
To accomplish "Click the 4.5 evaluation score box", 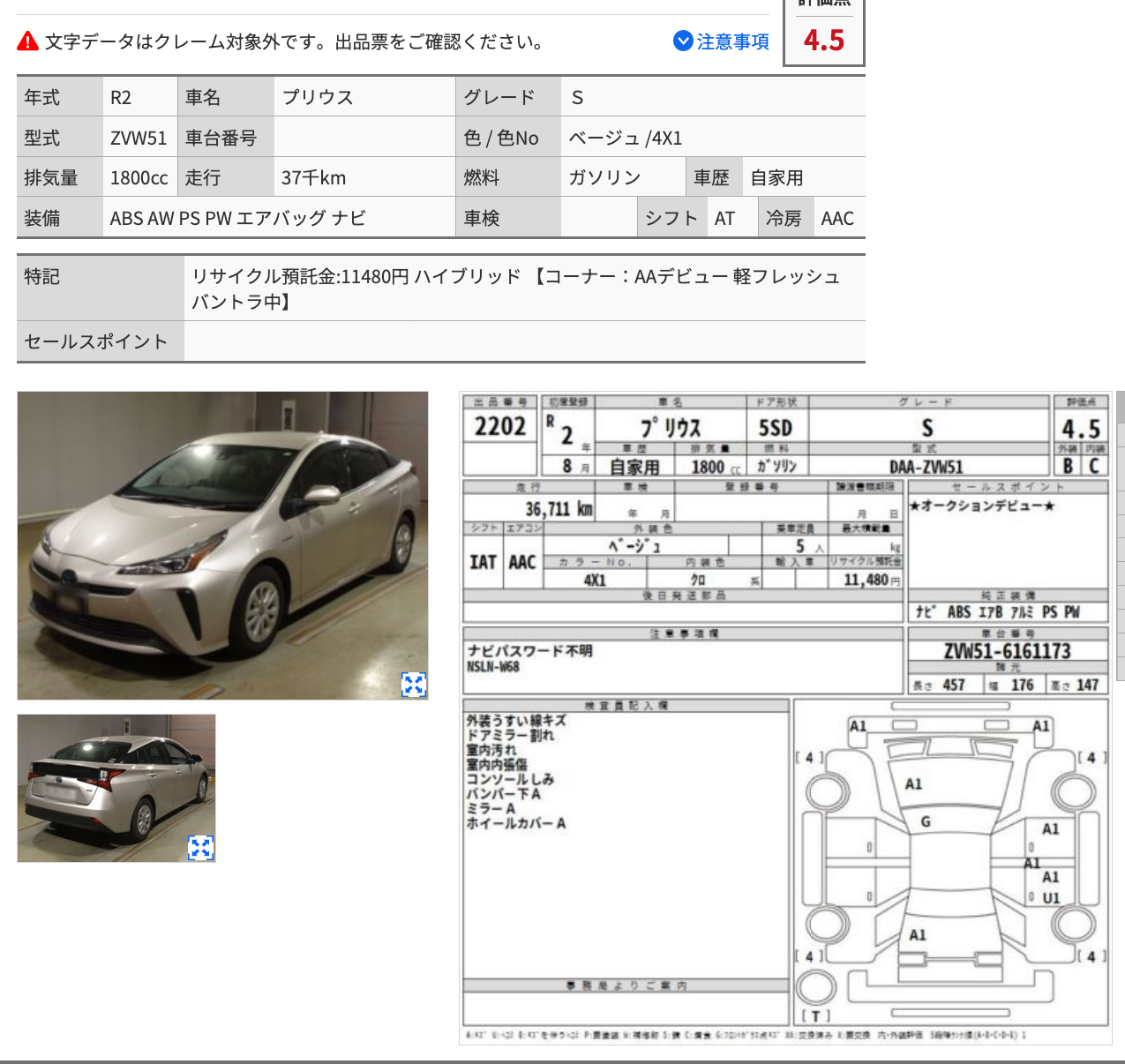I will [x=824, y=34].
